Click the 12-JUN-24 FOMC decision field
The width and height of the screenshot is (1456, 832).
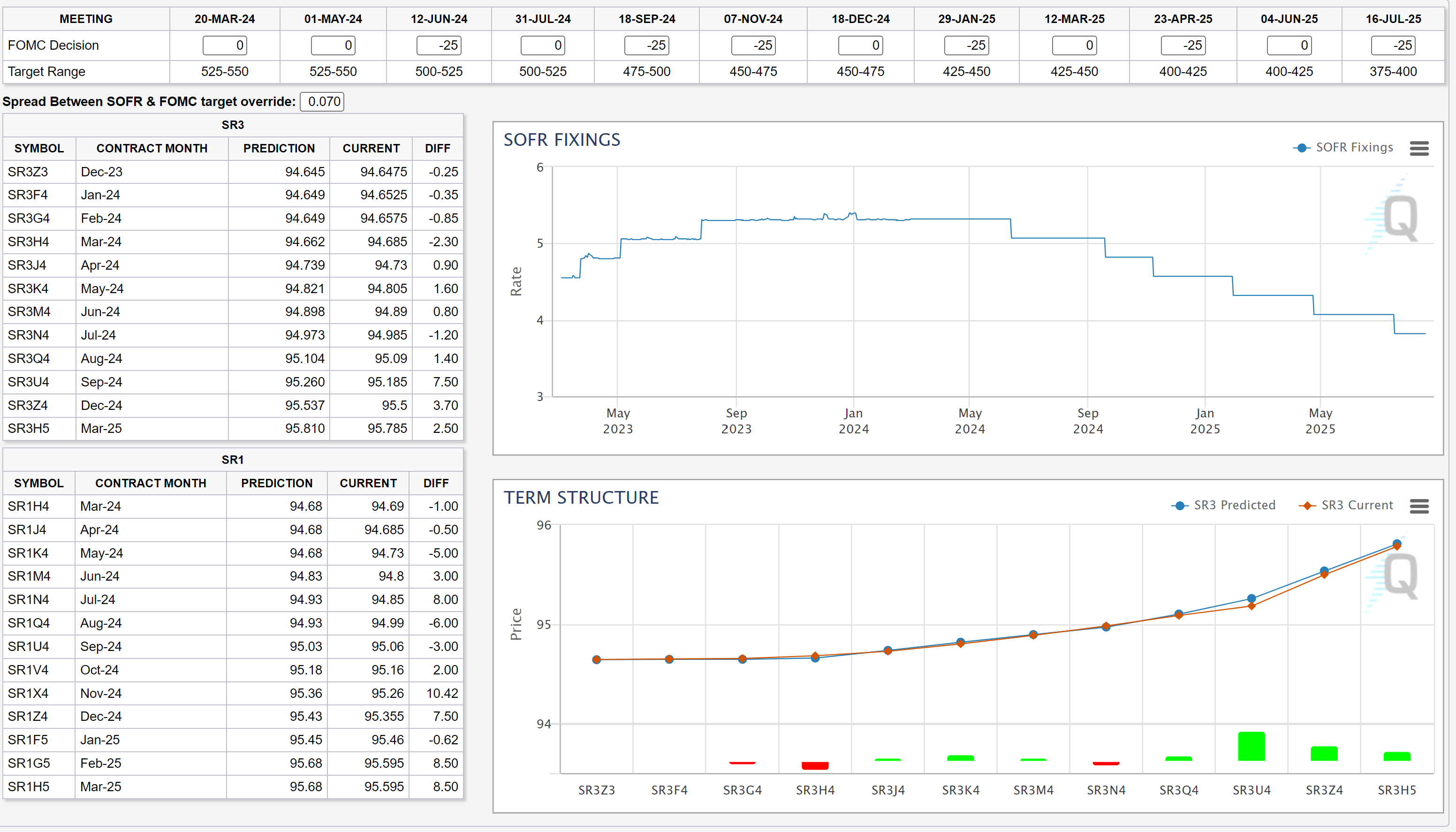tap(439, 45)
